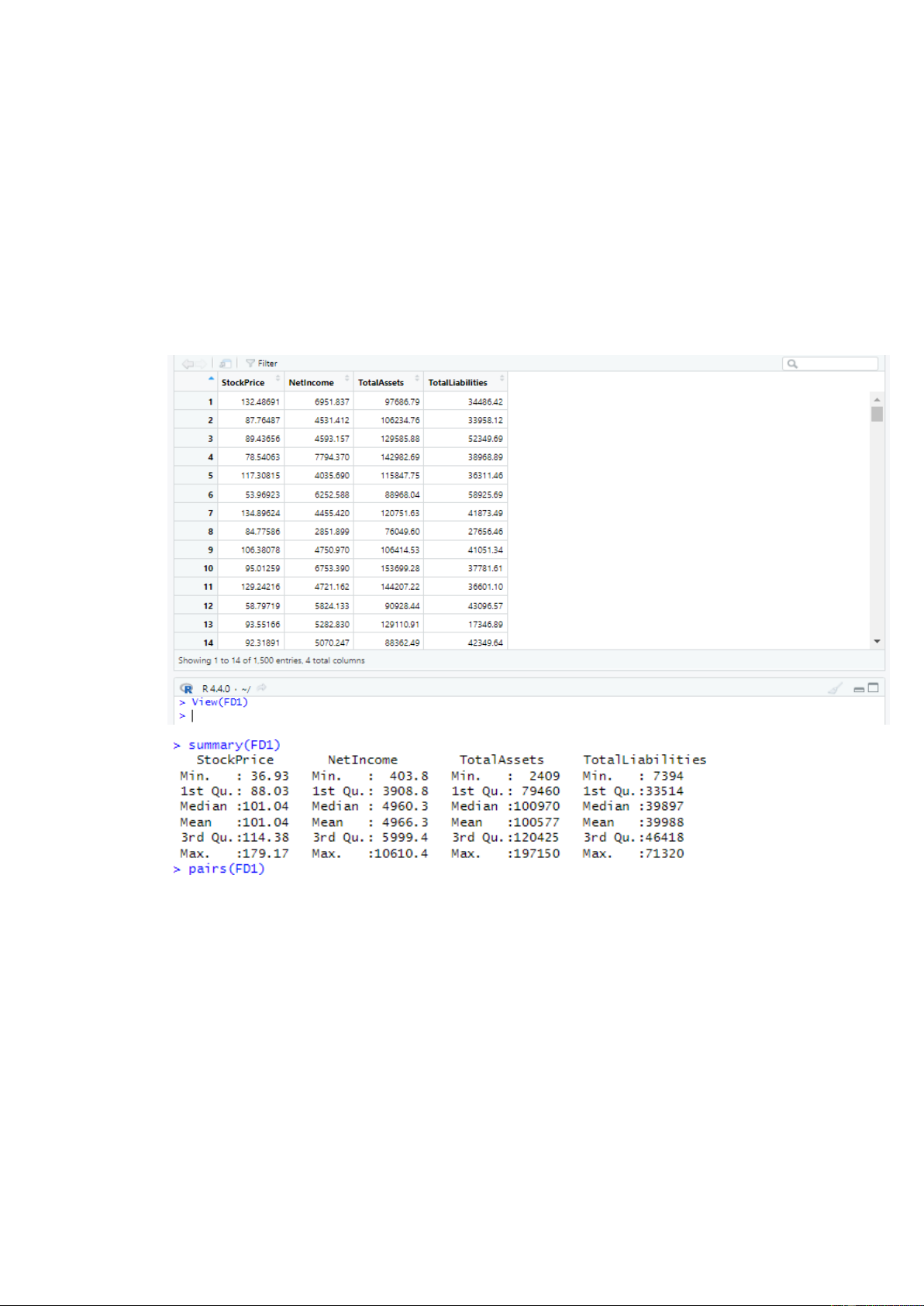This screenshot has height=1306, width=924.
Task: Click the R logo in console header
Action: (187, 688)
